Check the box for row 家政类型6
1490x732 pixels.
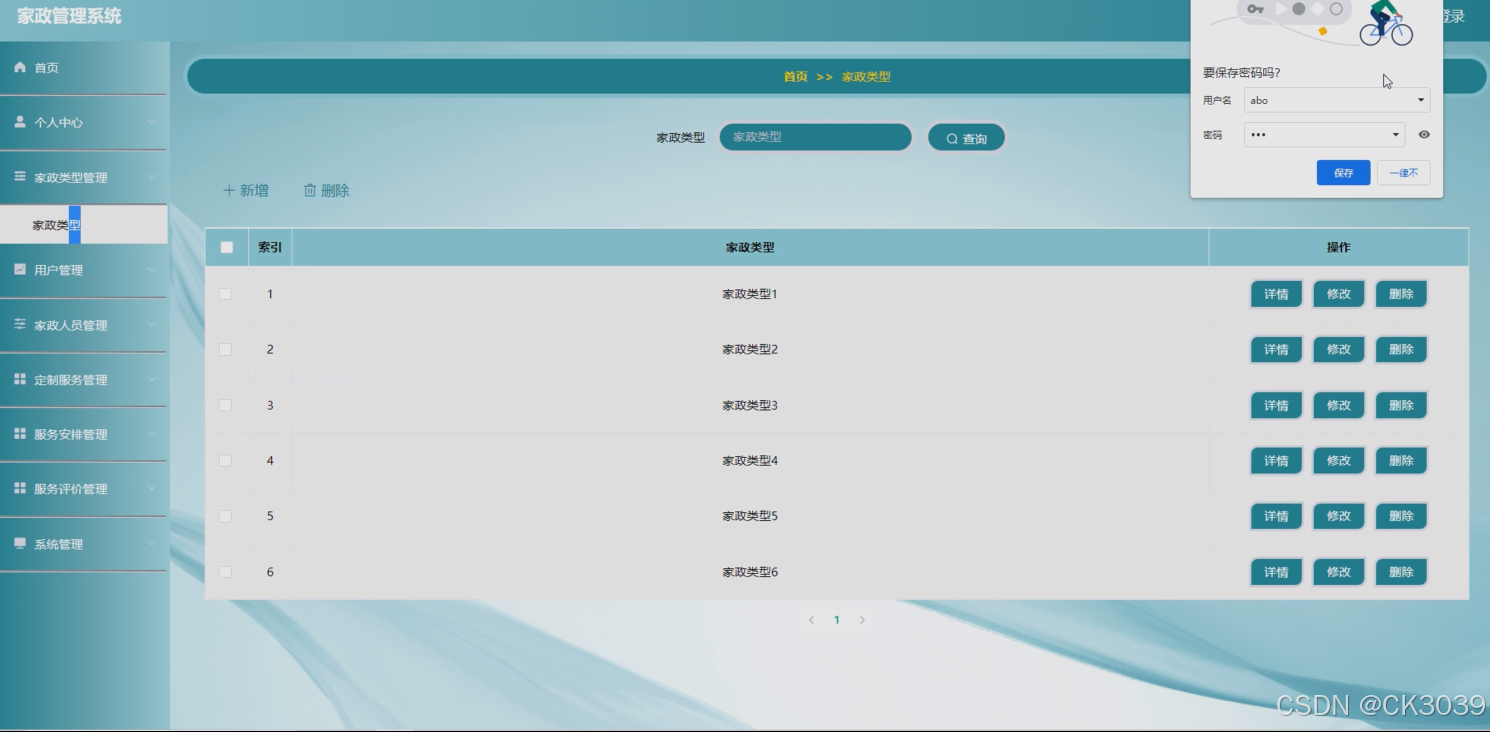(x=225, y=572)
